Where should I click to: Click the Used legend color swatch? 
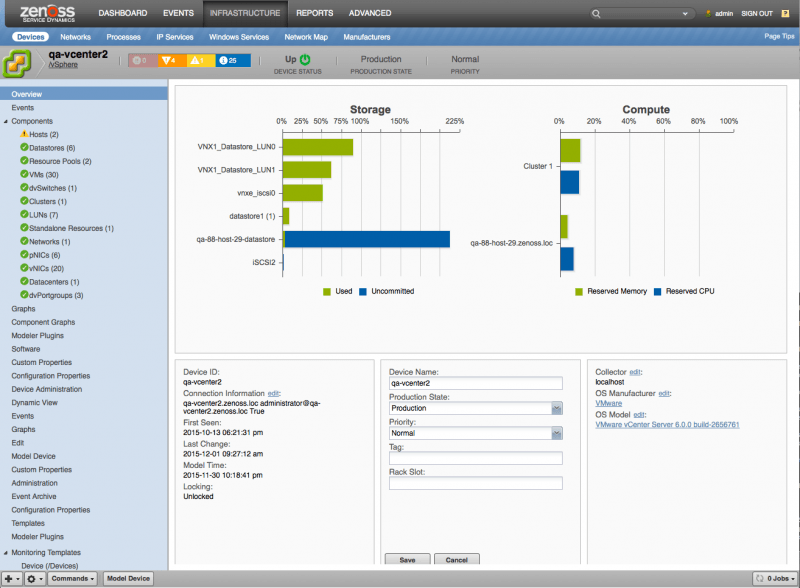327,291
